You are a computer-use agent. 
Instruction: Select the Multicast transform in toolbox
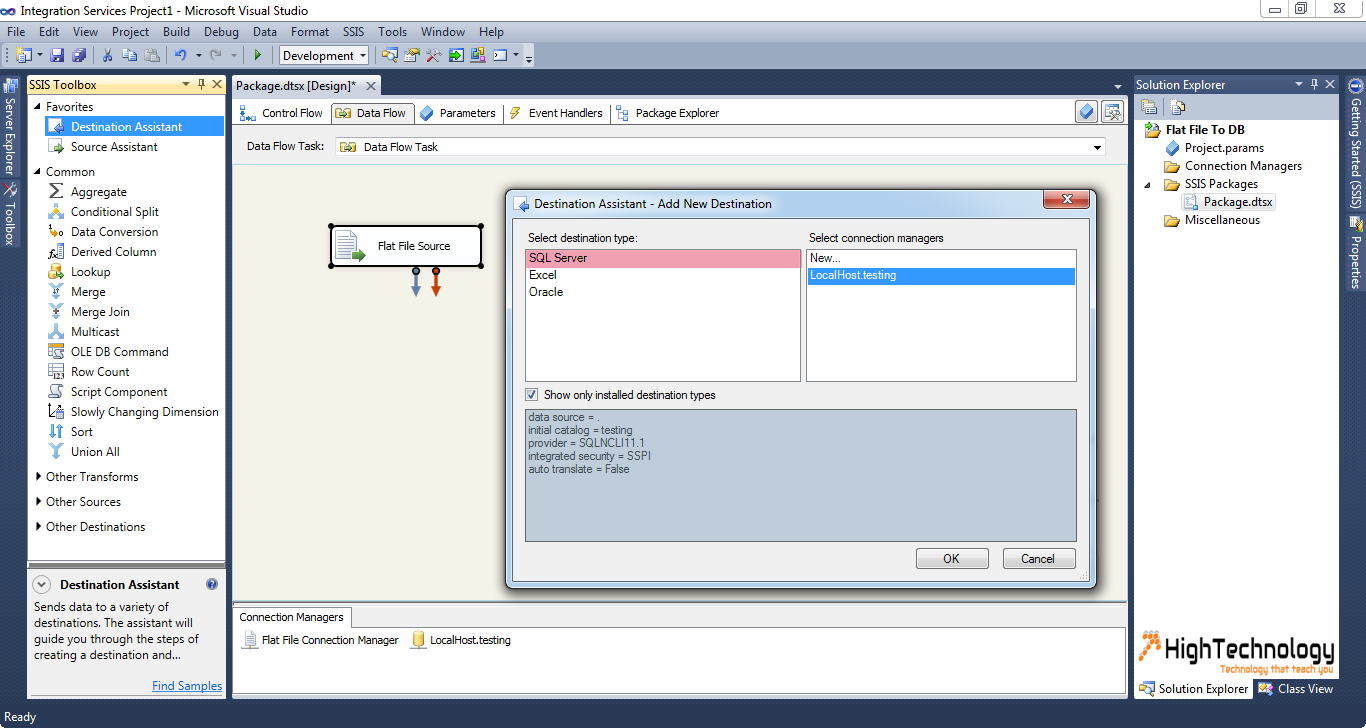coord(95,332)
